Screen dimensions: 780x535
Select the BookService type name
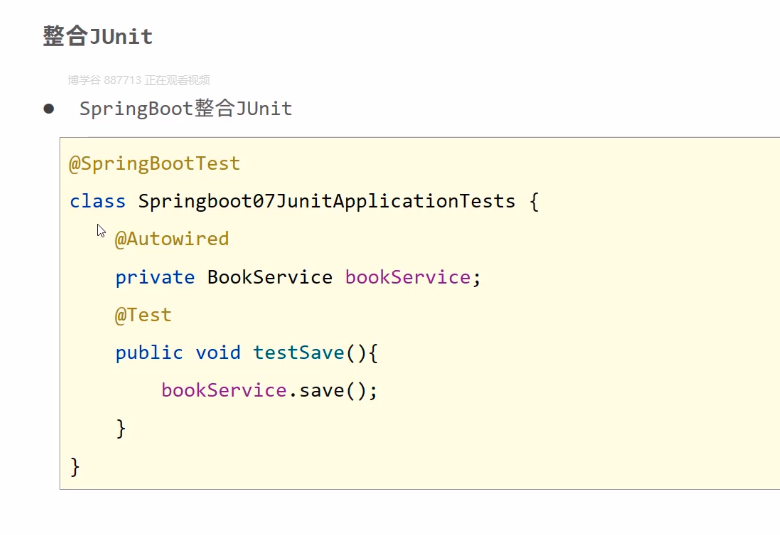270,277
